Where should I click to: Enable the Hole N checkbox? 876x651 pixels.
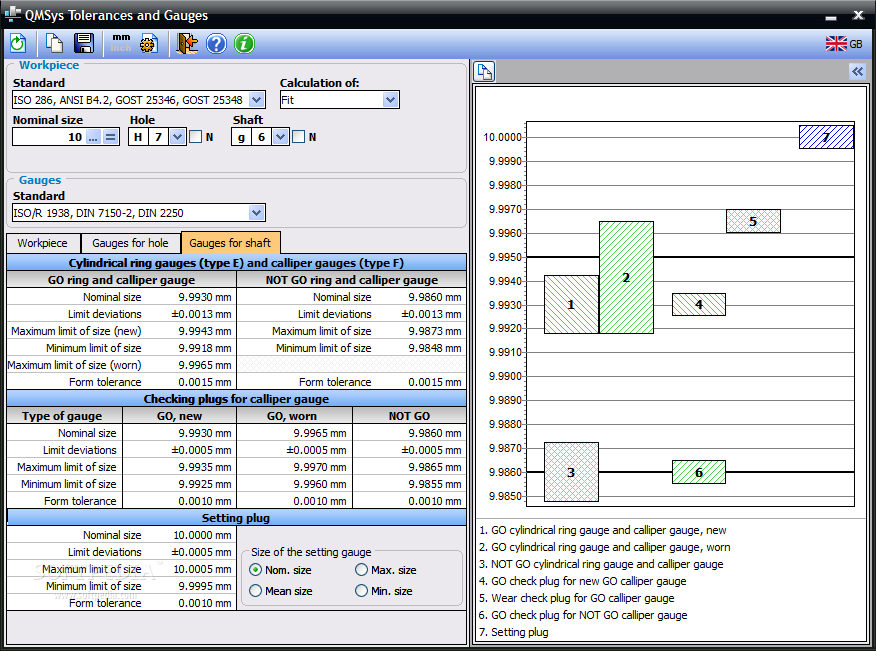click(x=196, y=137)
